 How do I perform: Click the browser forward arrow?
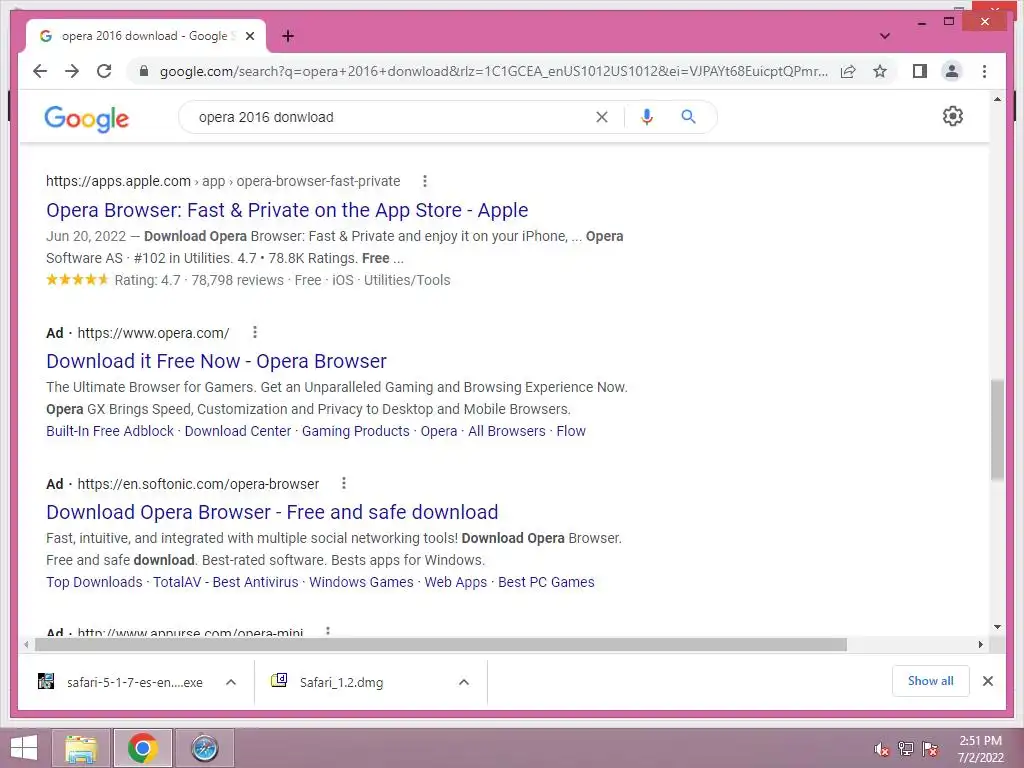click(72, 71)
